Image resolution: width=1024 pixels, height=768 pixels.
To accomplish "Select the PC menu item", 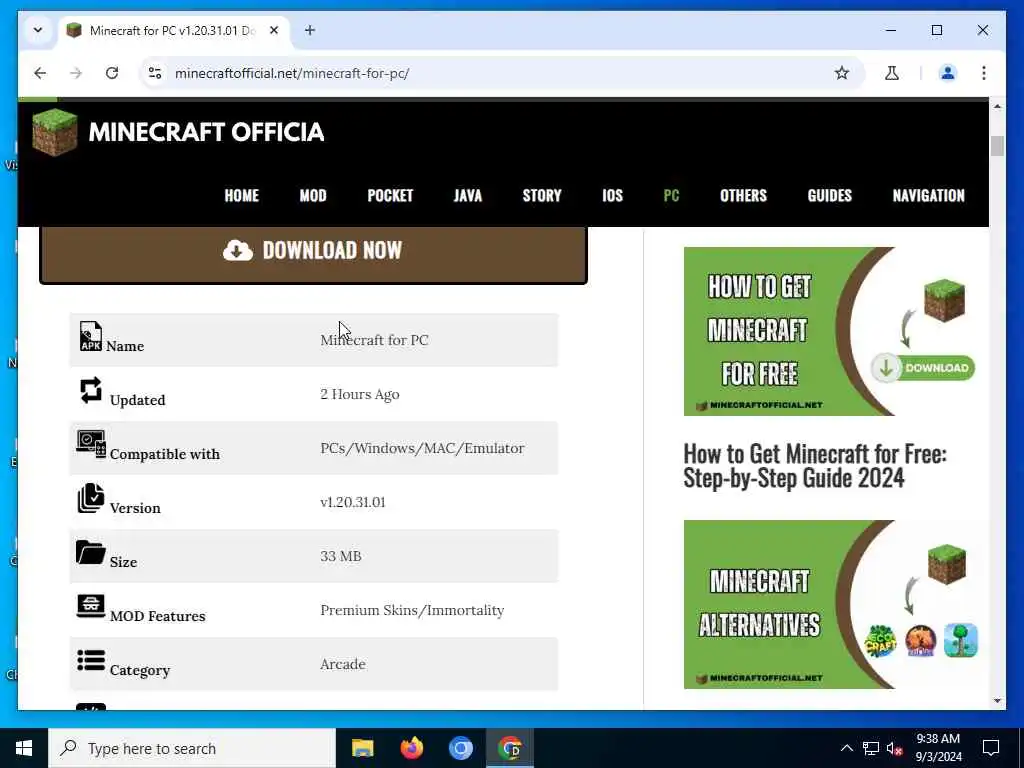I will (671, 195).
